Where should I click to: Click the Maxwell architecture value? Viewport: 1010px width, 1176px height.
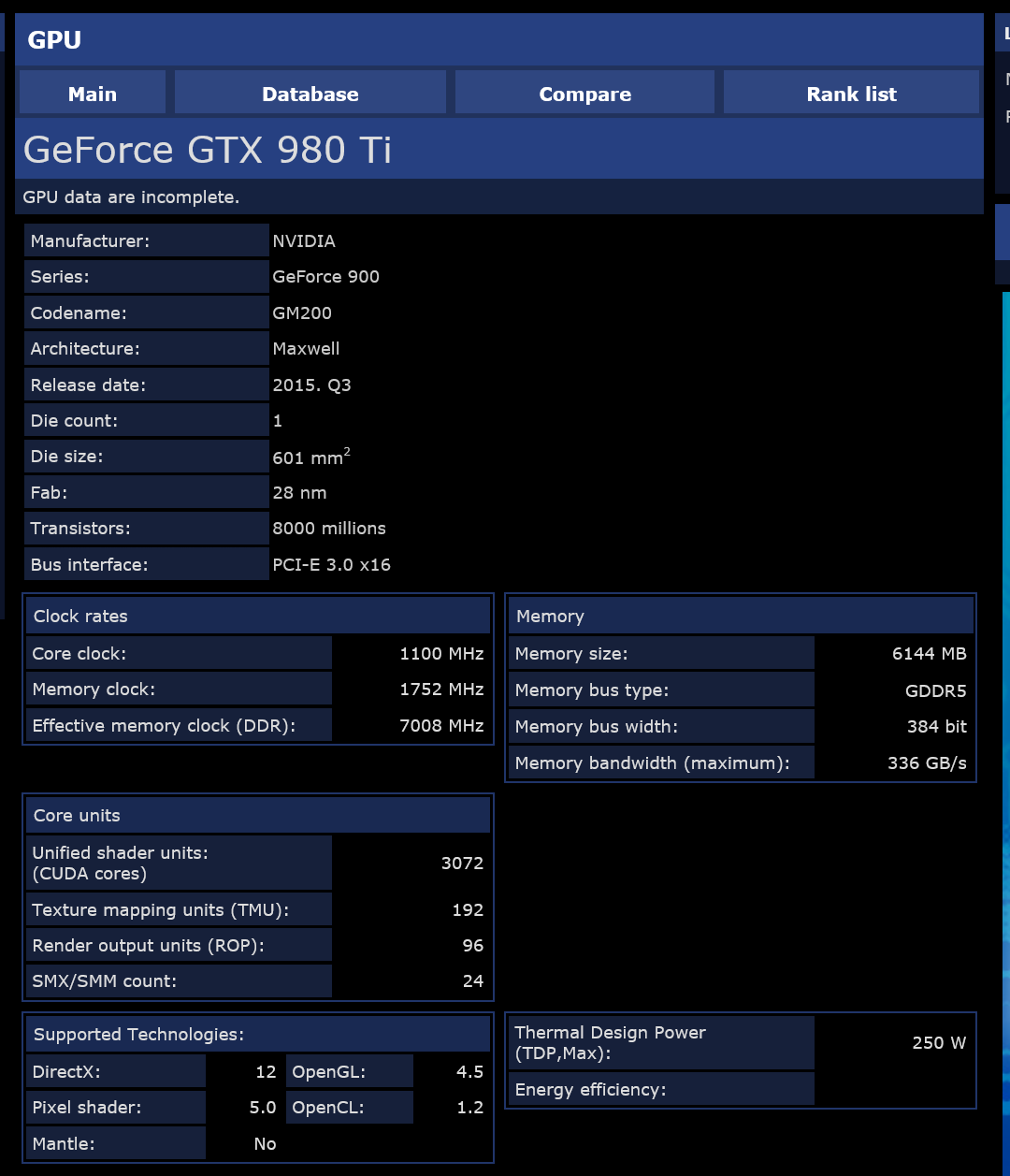point(306,349)
